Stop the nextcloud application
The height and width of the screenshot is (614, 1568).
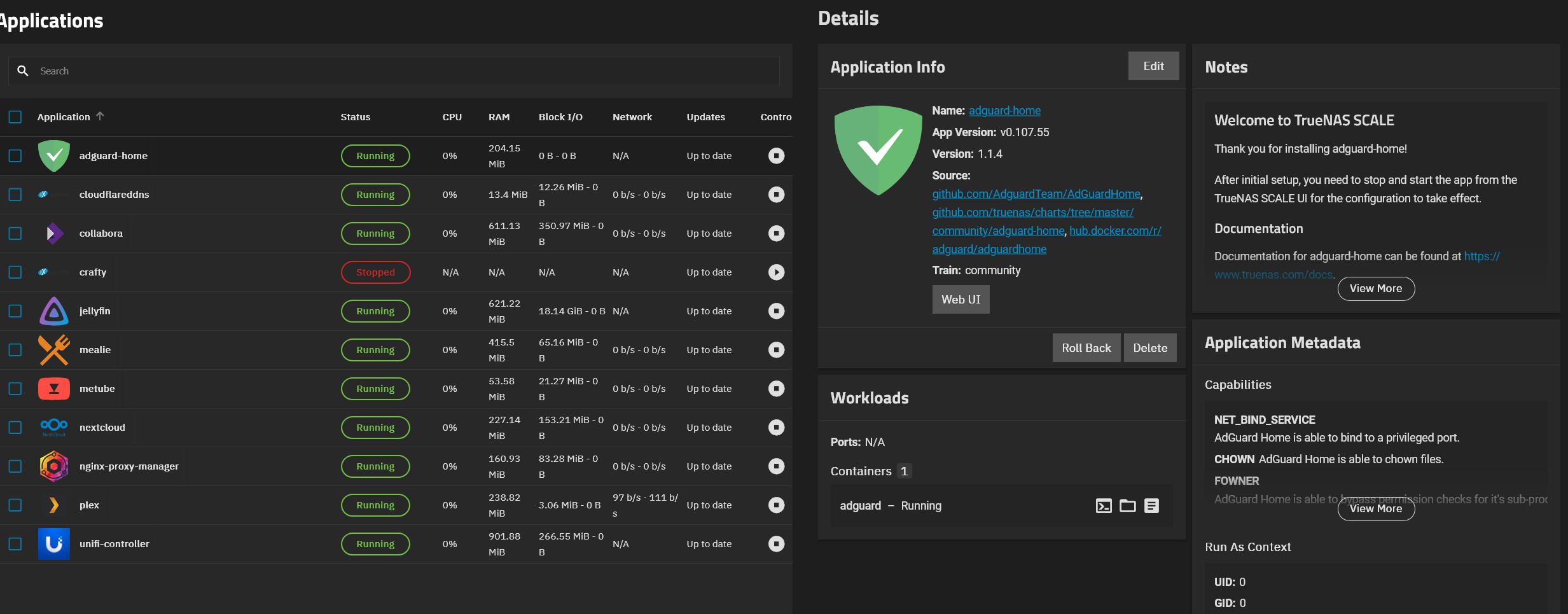776,428
